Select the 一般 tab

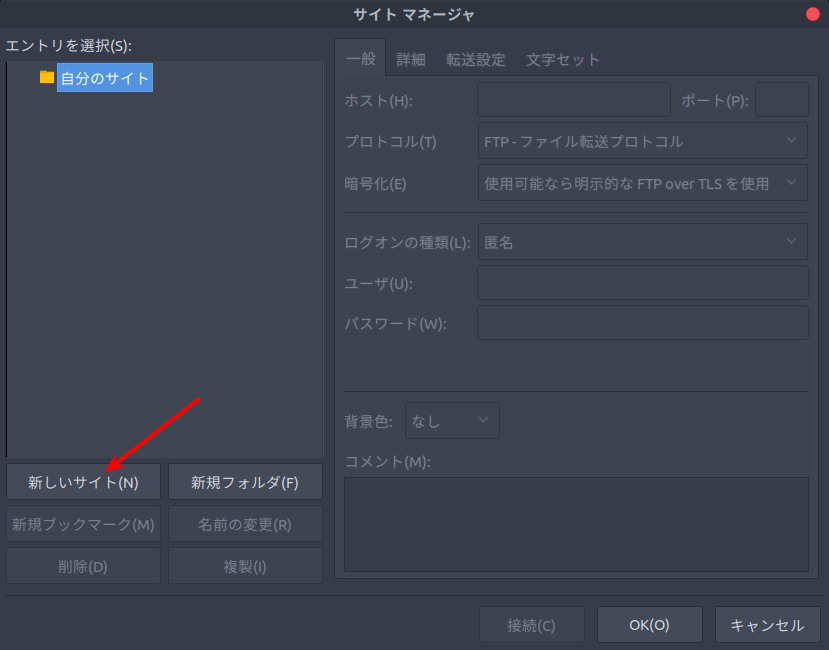pyautogui.click(x=361, y=58)
